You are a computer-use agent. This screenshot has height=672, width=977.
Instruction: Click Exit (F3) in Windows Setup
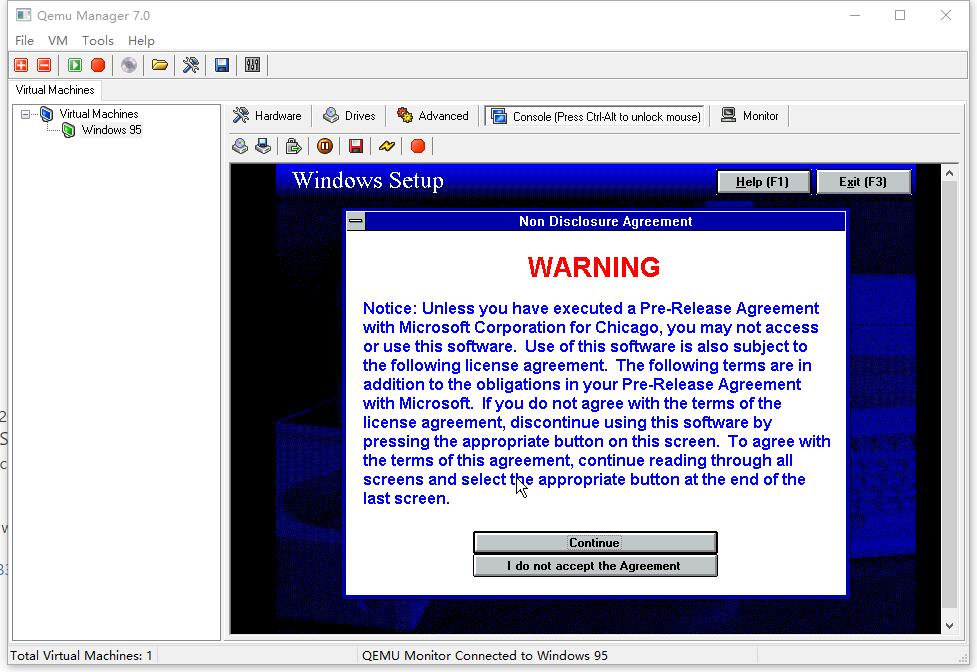pos(864,182)
